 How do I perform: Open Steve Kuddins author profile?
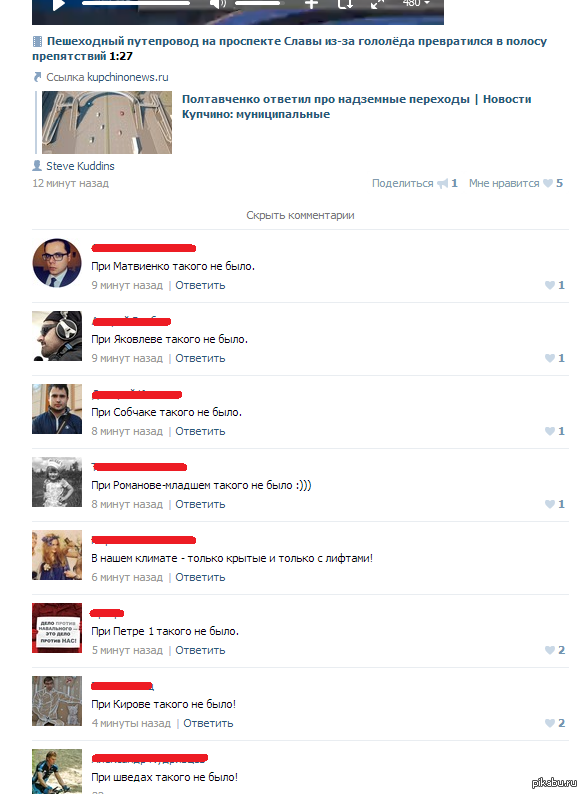pos(80,166)
